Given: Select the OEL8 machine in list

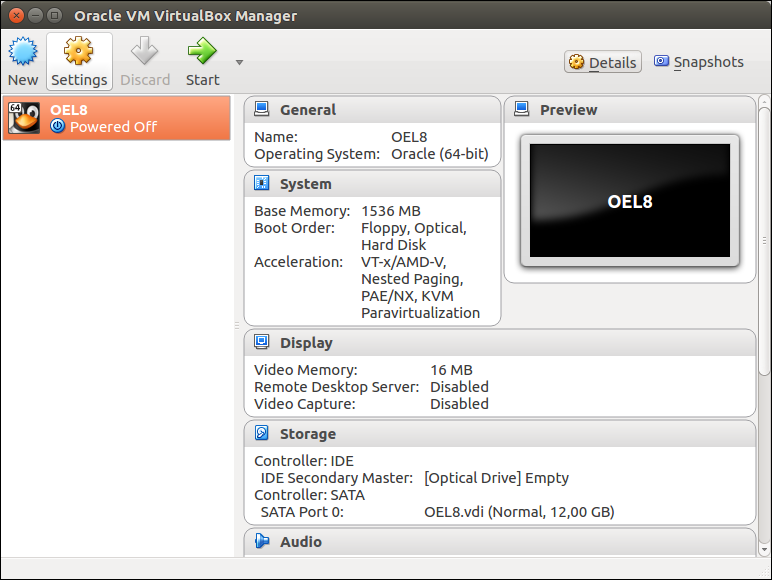Looking at the screenshot, I should pos(117,118).
